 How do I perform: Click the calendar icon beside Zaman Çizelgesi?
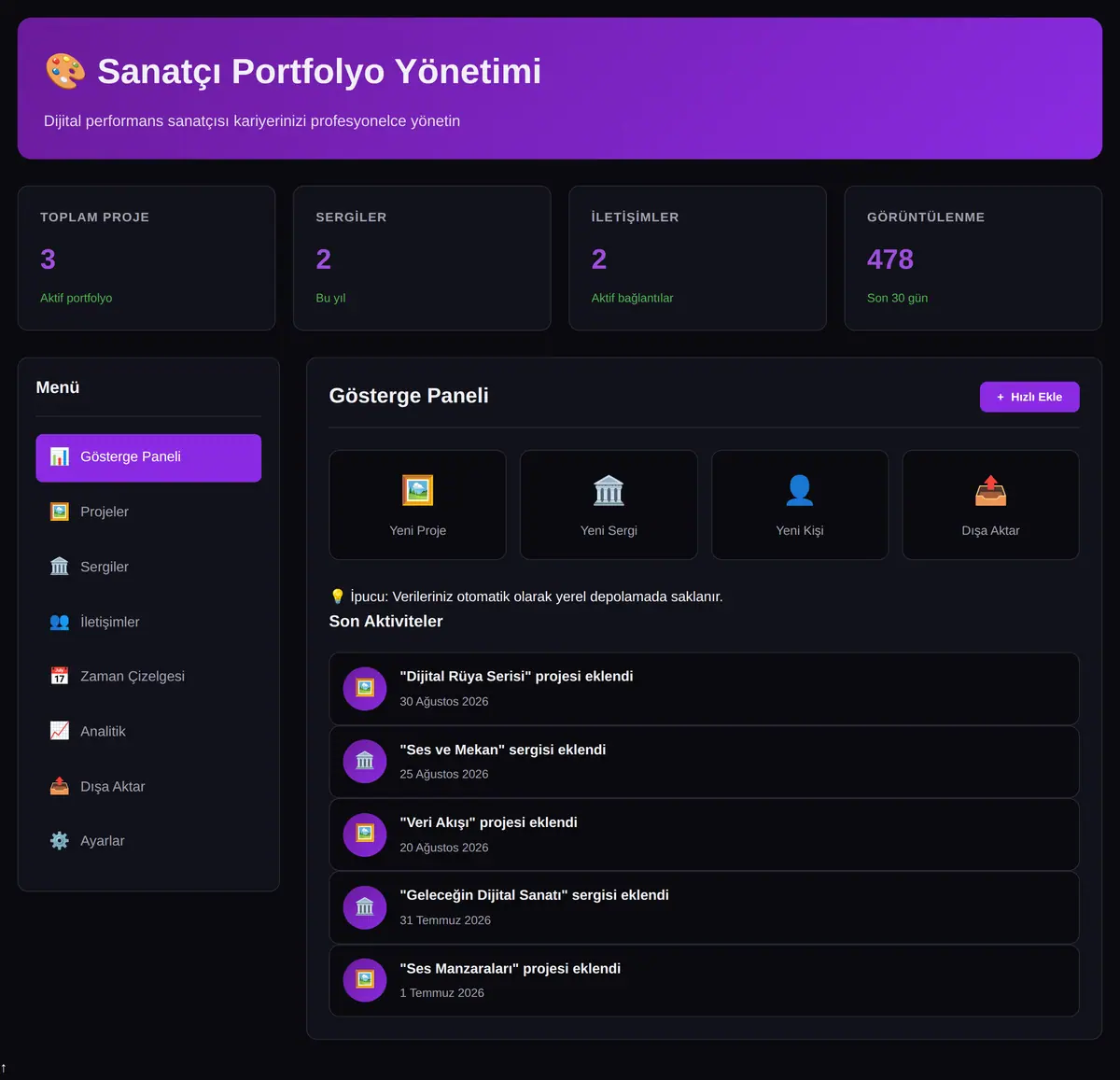(x=60, y=676)
